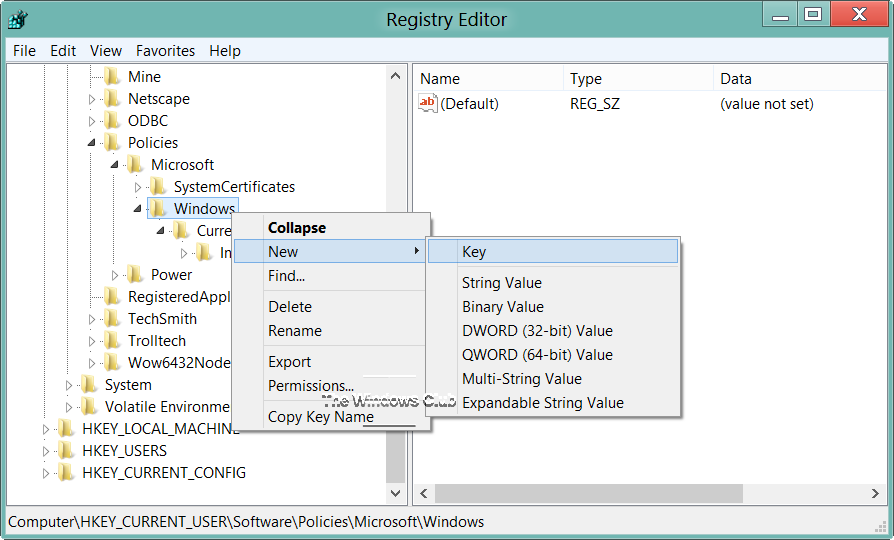Expand the HKEY_LOCAL_MACHINE tree node
Viewport: 894px width, 540px height.
pos(46,429)
